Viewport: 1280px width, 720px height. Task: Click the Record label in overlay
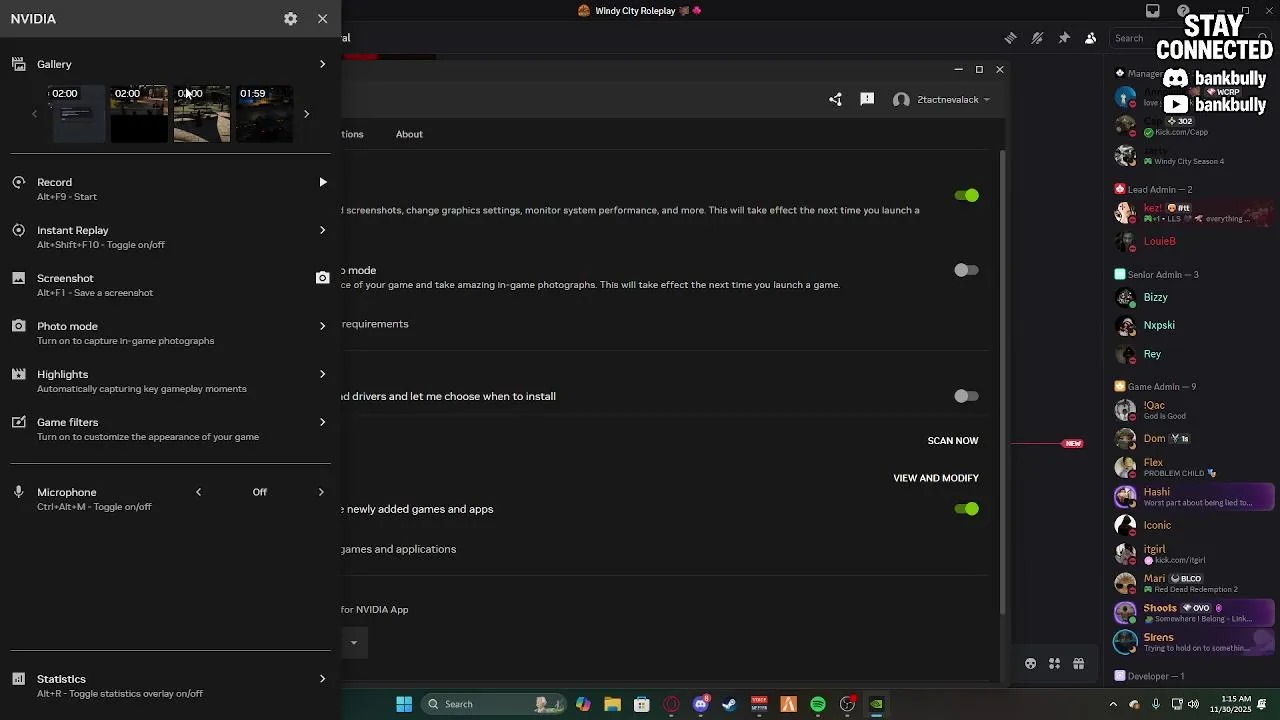pos(54,182)
